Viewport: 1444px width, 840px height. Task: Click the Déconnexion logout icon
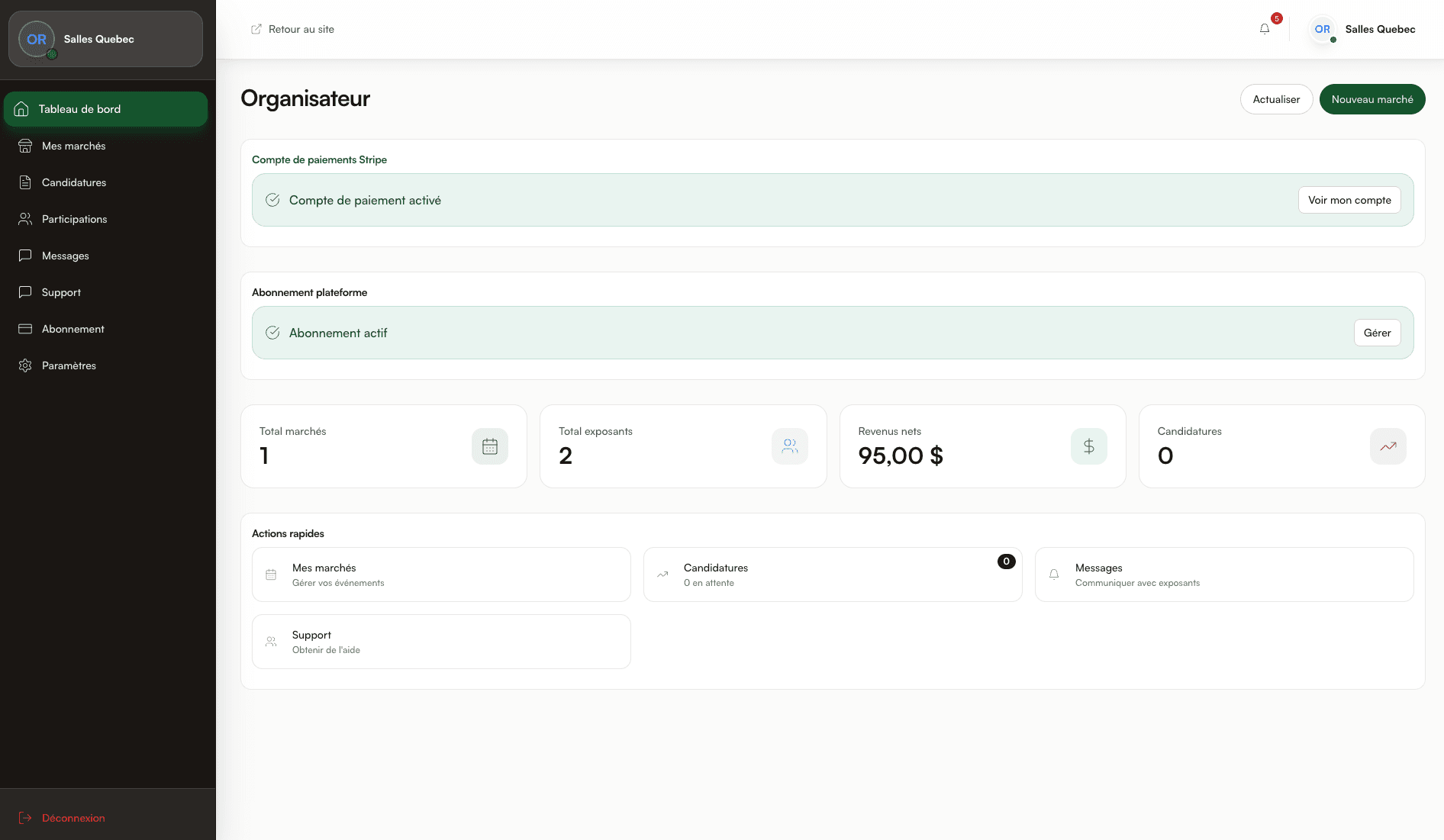[25, 818]
